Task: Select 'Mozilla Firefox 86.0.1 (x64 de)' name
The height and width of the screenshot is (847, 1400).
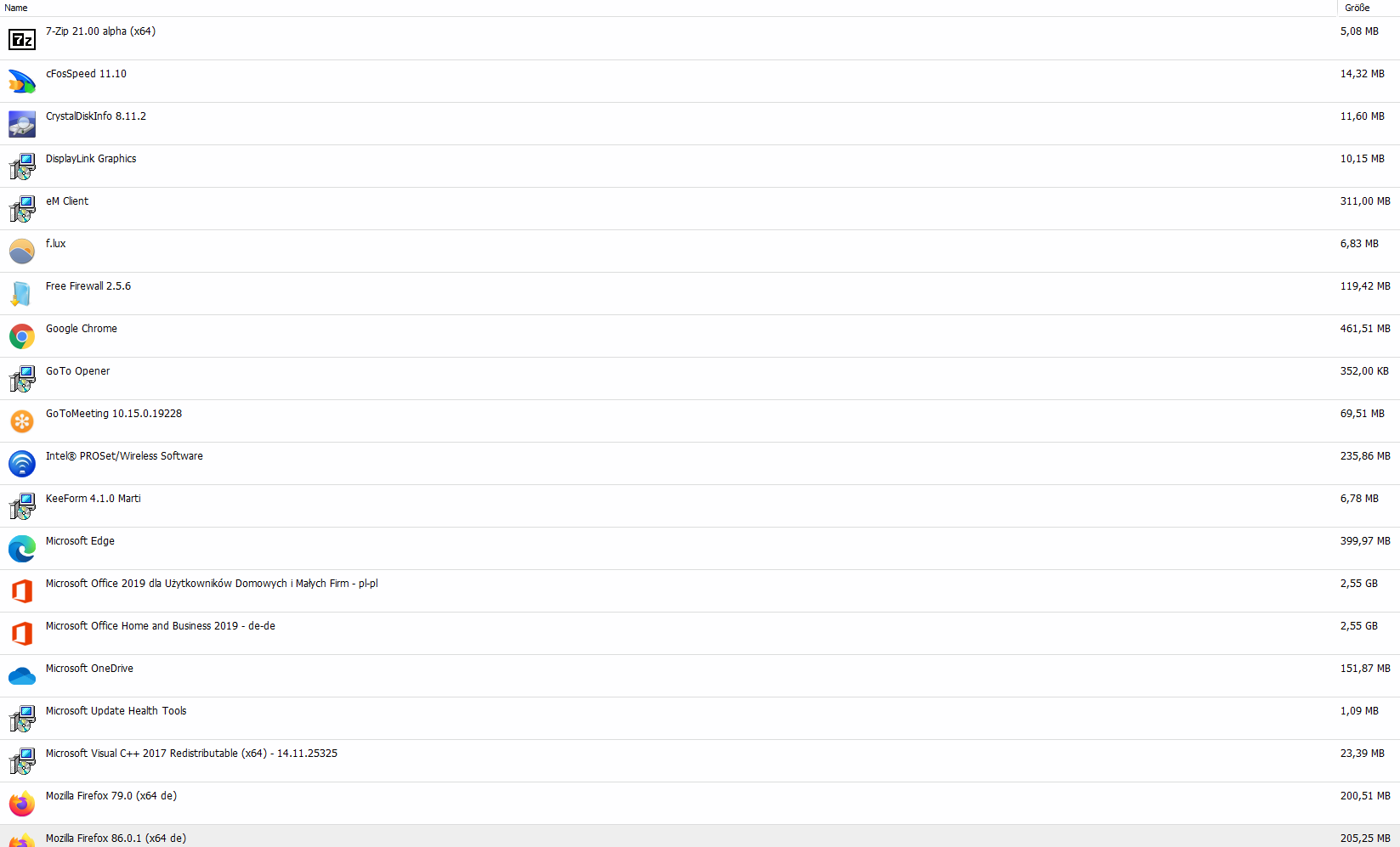Action: [x=116, y=839]
